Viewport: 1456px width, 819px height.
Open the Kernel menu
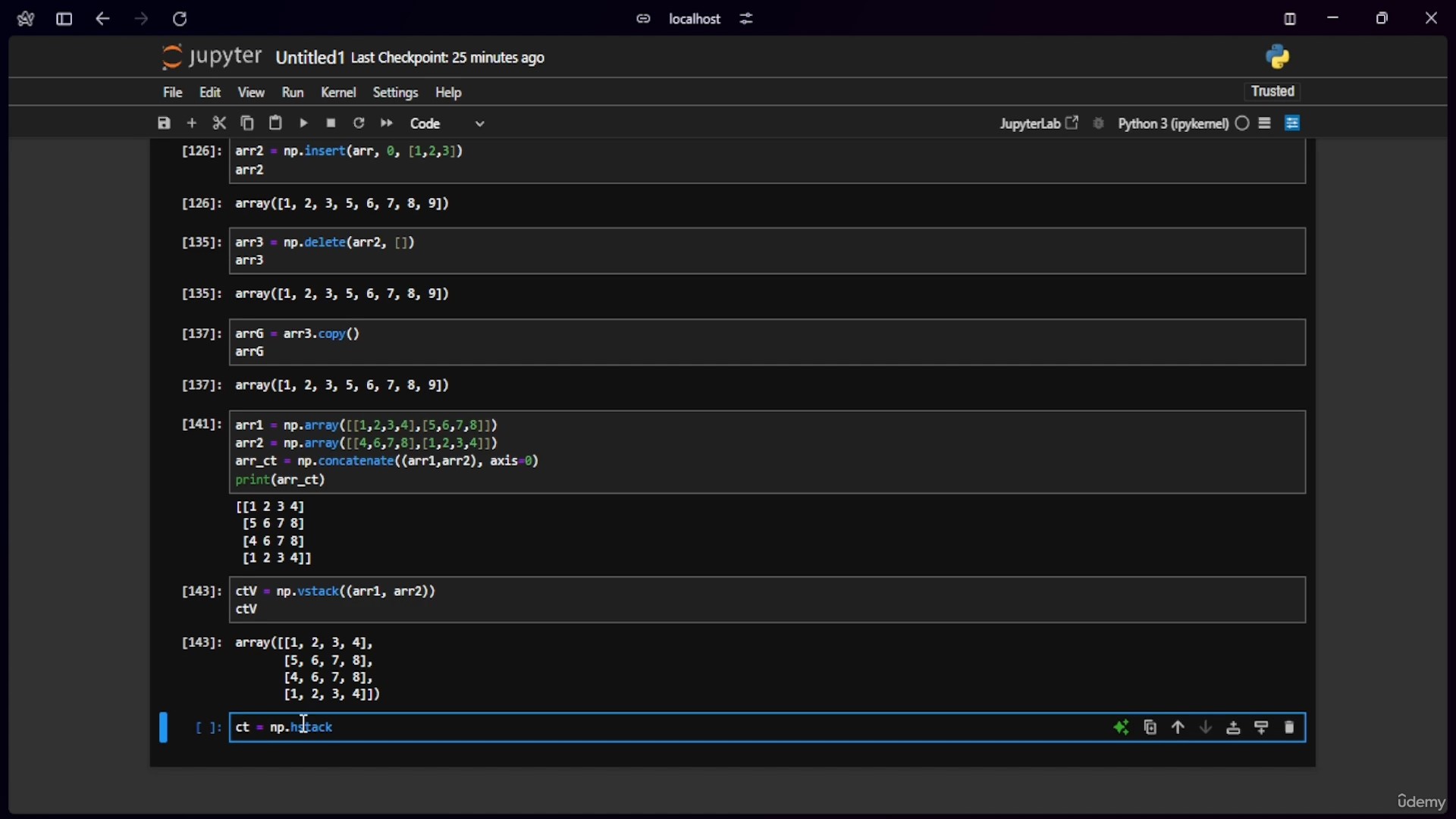(x=338, y=93)
